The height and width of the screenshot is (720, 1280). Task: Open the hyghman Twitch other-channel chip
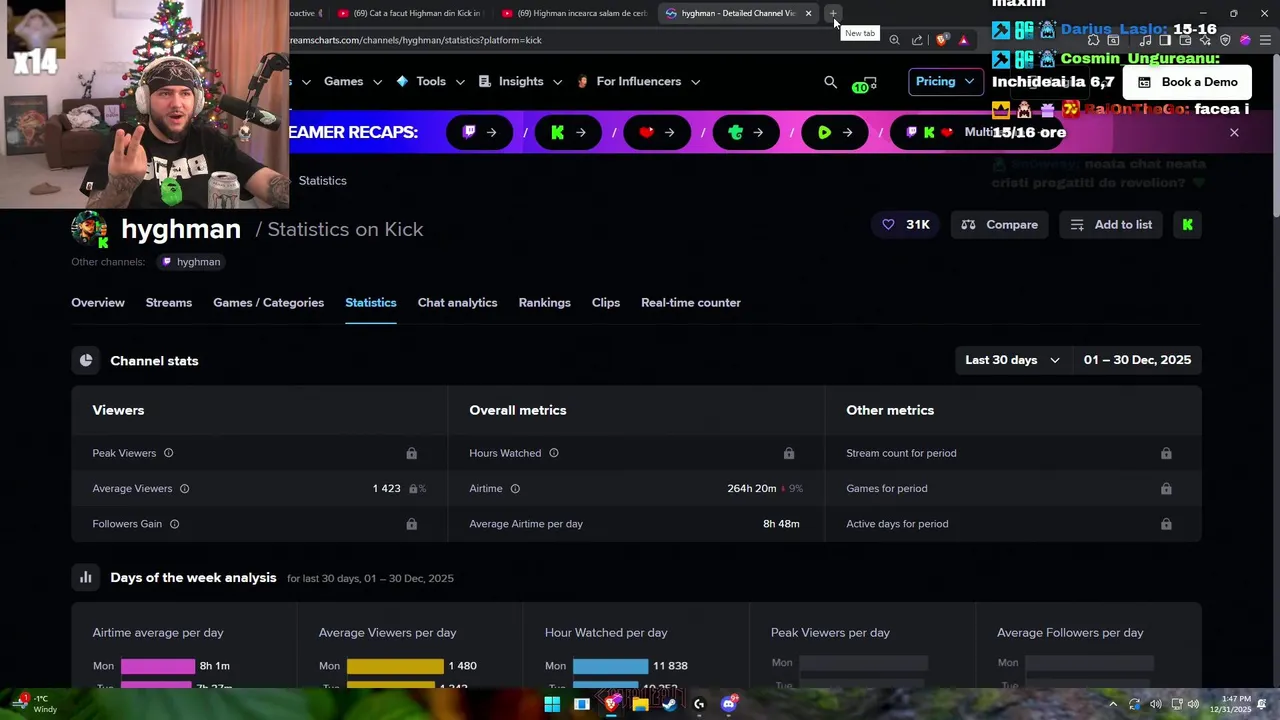point(189,262)
